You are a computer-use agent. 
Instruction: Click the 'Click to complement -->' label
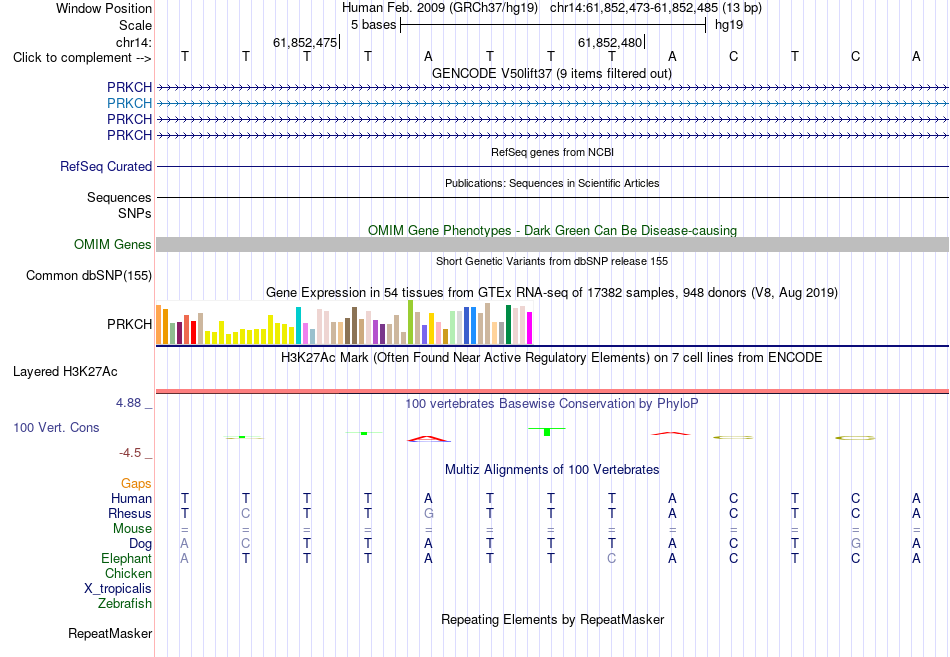click(x=82, y=58)
